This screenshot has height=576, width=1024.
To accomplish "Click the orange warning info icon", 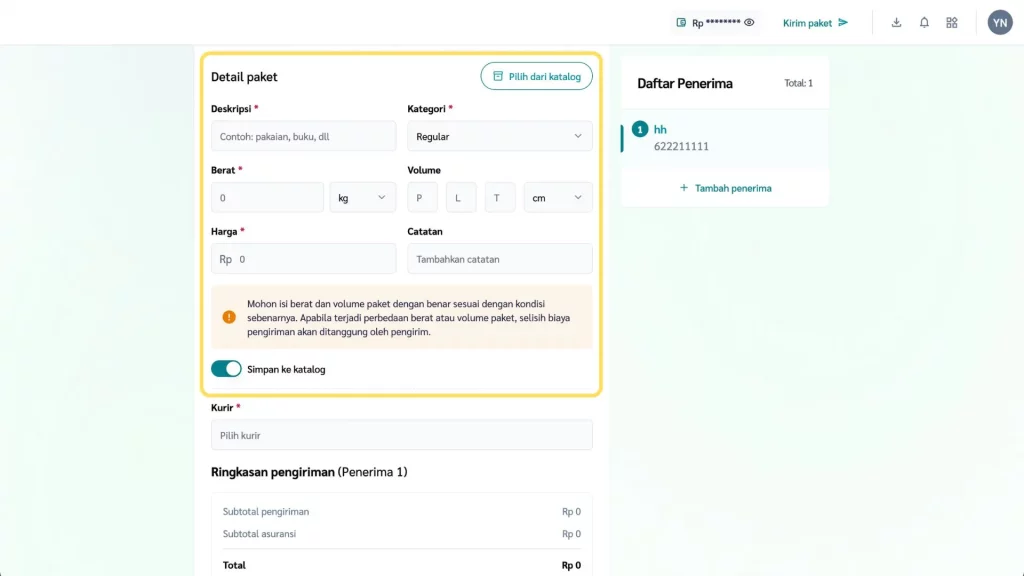I will click(229, 317).
